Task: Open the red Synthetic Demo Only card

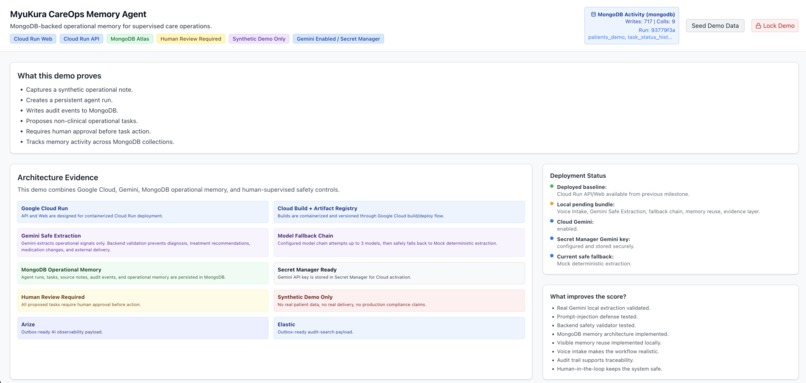Action: click(x=399, y=300)
